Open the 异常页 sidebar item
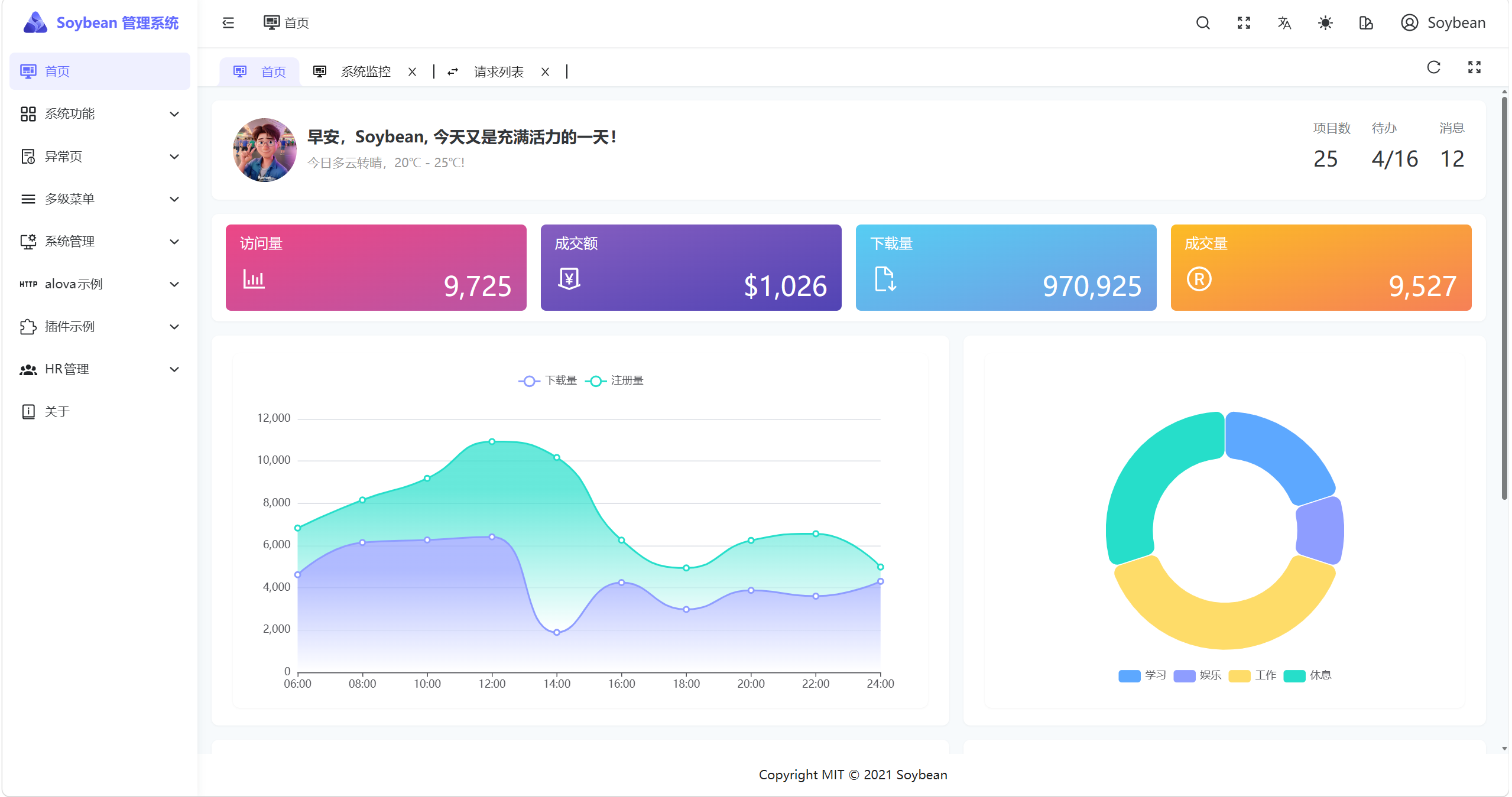The image size is (1512, 797). pyautogui.click(x=63, y=156)
